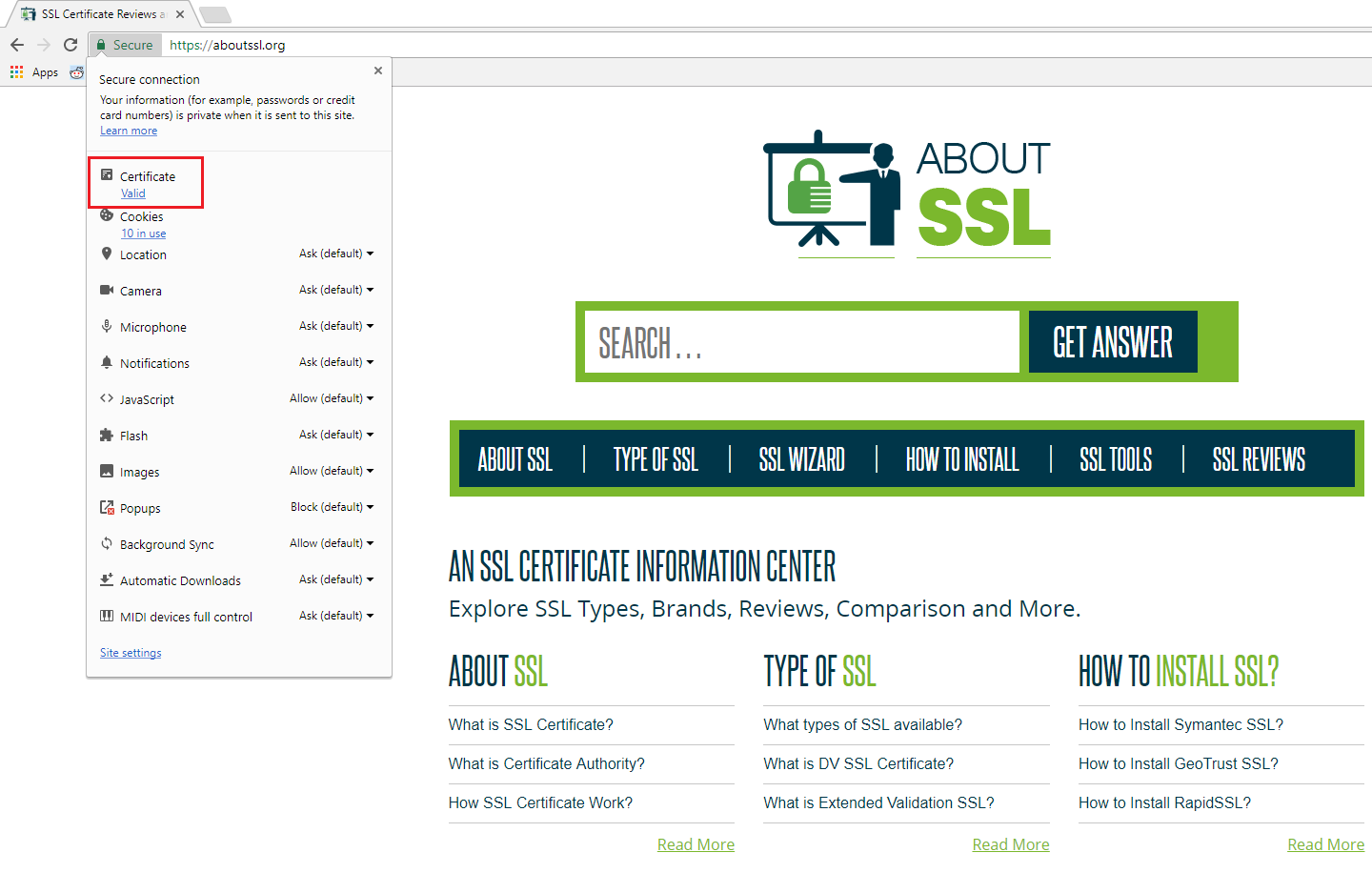Click the Notifications bell icon

(107, 362)
